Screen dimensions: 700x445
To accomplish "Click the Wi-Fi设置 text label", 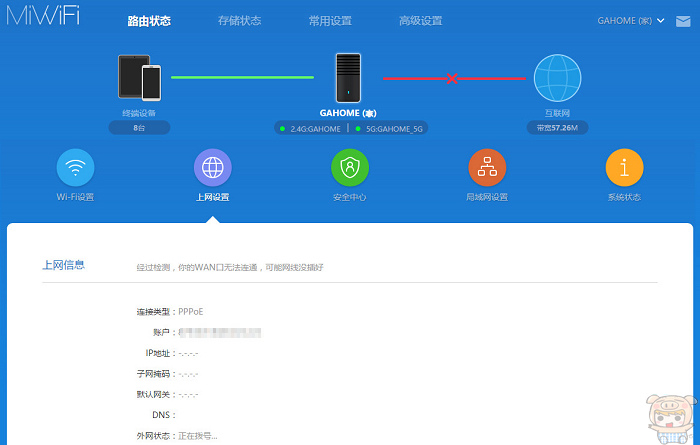I will 75,197.
